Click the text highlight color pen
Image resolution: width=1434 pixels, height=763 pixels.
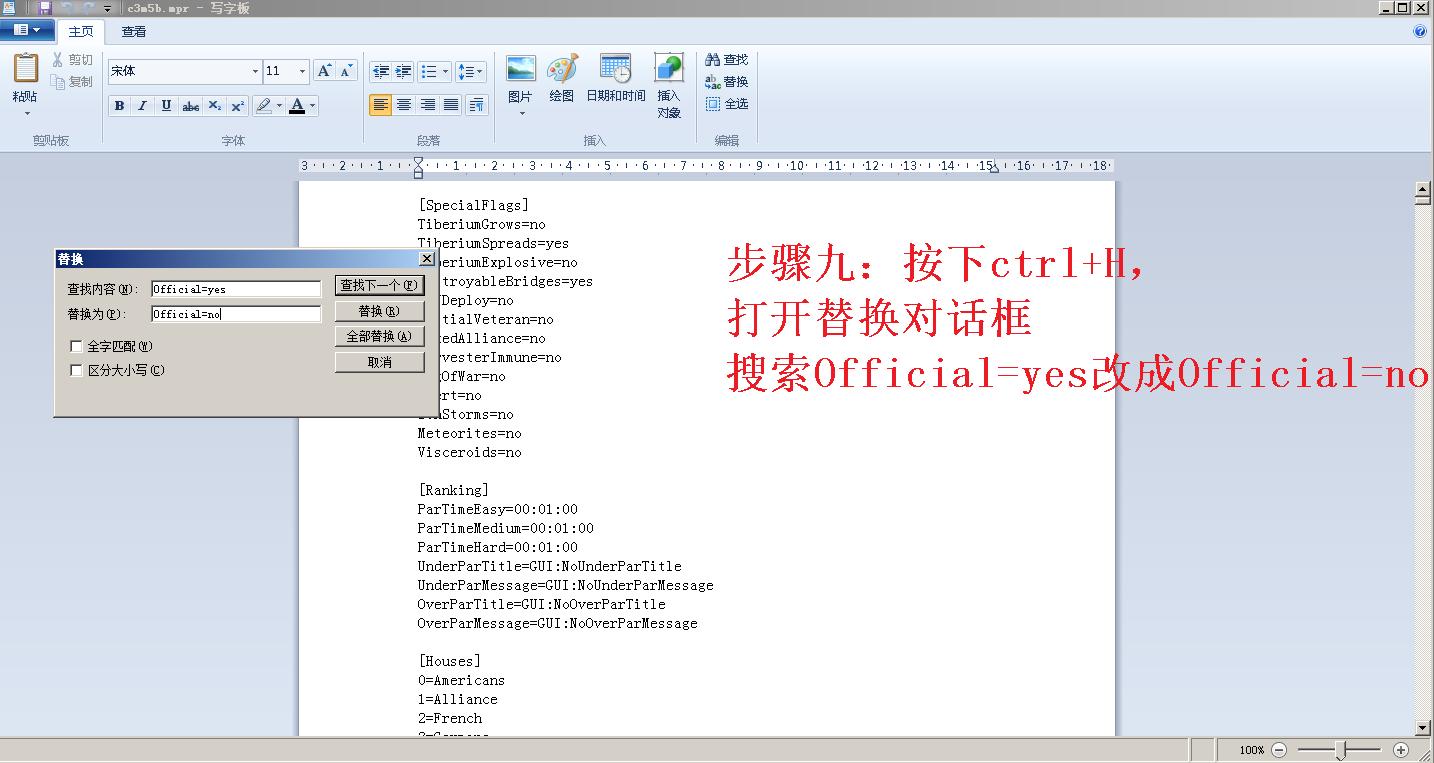(x=263, y=106)
